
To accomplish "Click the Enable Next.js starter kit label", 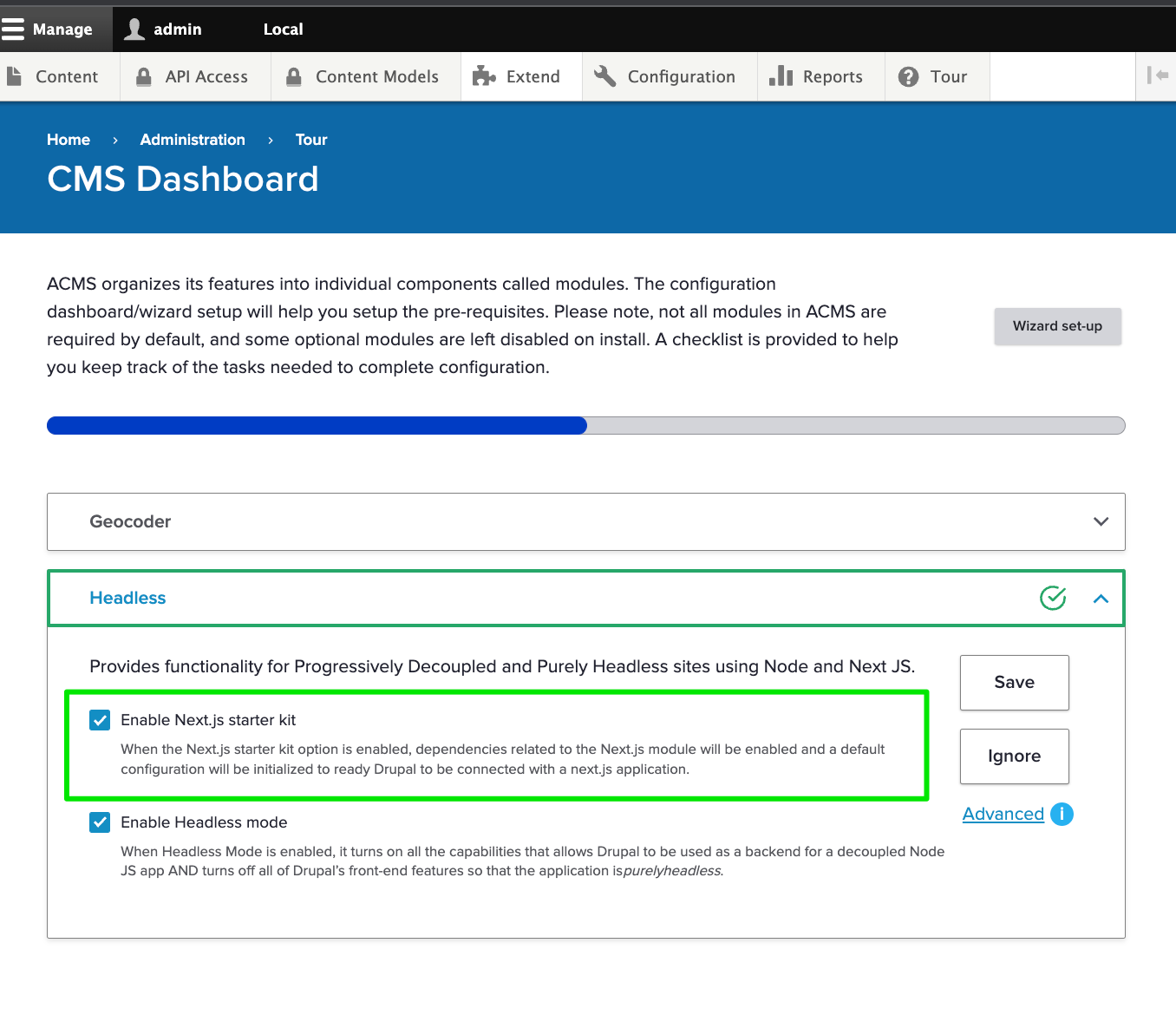I will (x=208, y=720).
